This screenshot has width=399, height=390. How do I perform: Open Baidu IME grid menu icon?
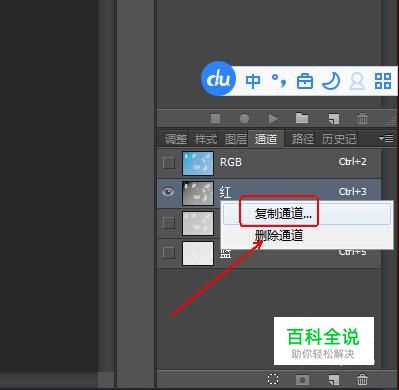point(383,81)
